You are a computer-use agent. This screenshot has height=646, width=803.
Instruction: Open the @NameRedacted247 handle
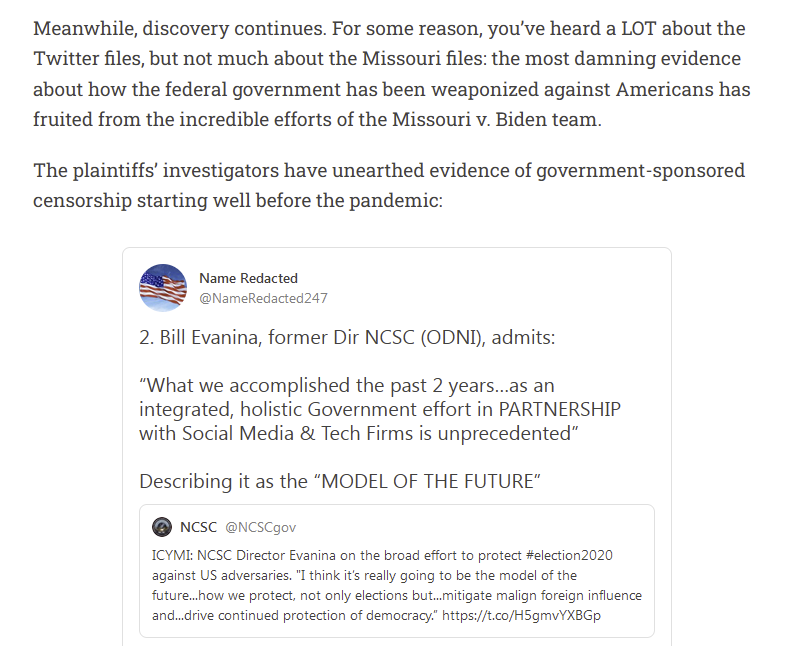tap(263, 298)
